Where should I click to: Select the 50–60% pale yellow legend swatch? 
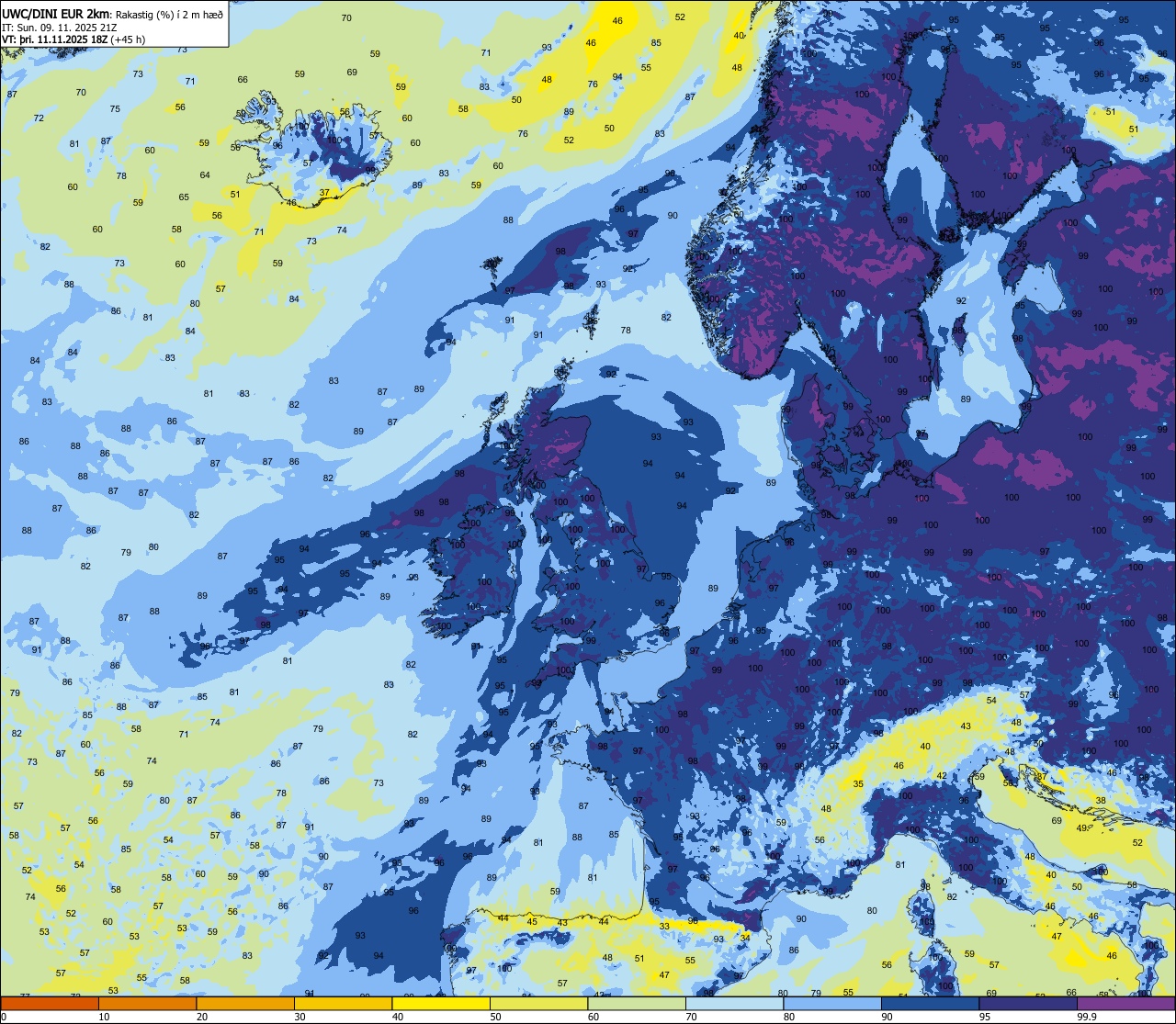[x=538, y=1004]
